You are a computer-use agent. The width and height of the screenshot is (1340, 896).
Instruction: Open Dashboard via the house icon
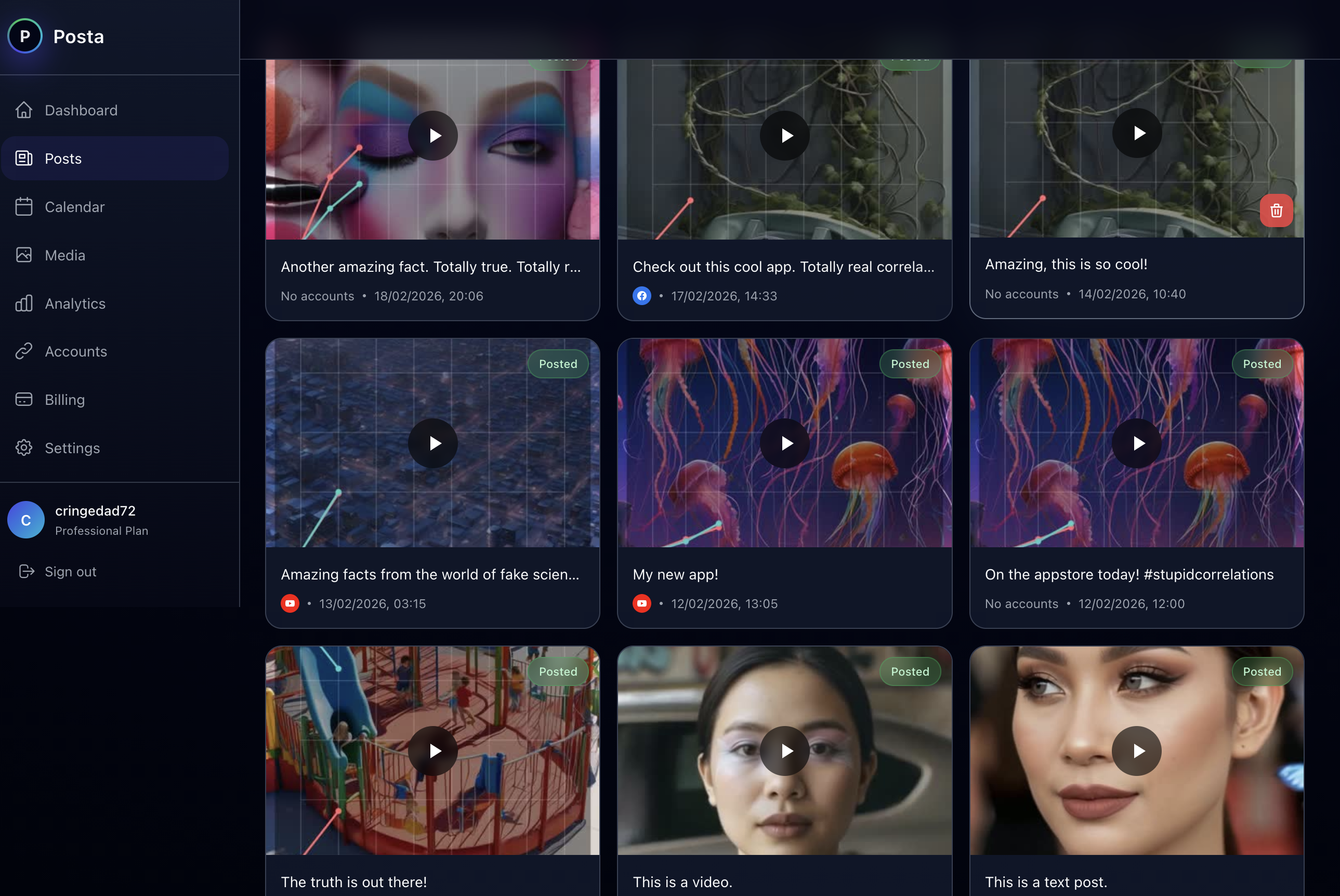[24, 110]
